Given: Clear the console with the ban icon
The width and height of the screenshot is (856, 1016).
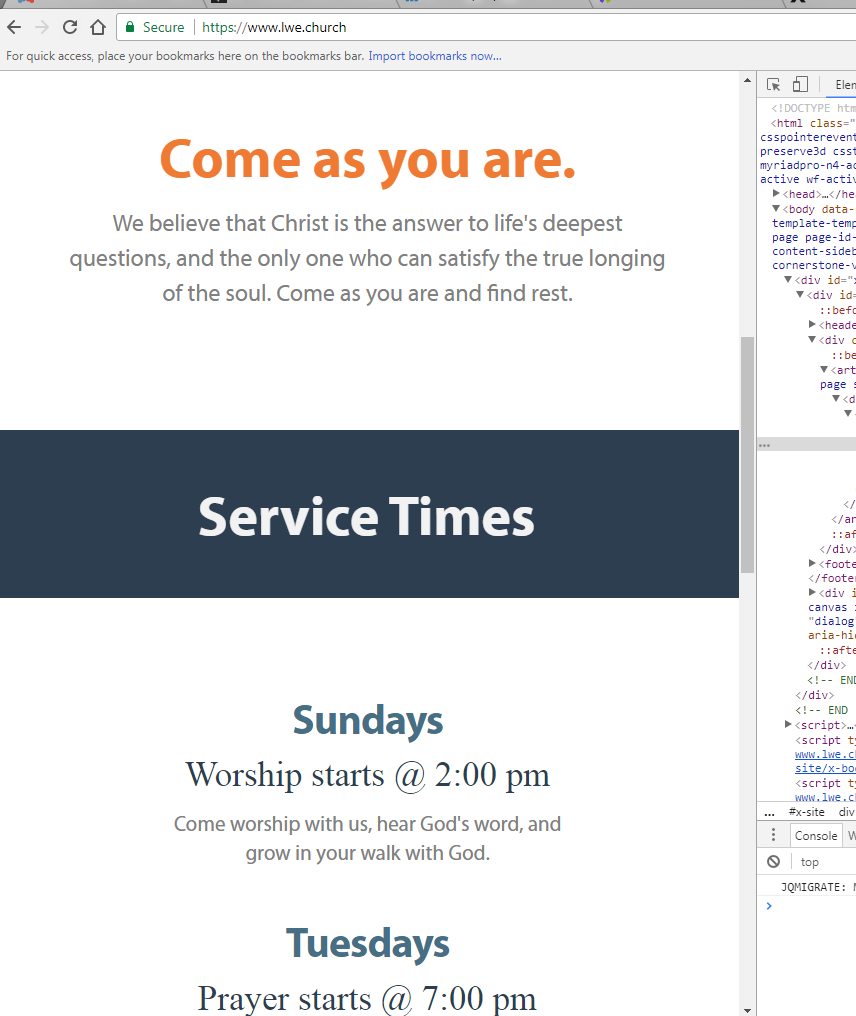Looking at the screenshot, I should (773, 861).
